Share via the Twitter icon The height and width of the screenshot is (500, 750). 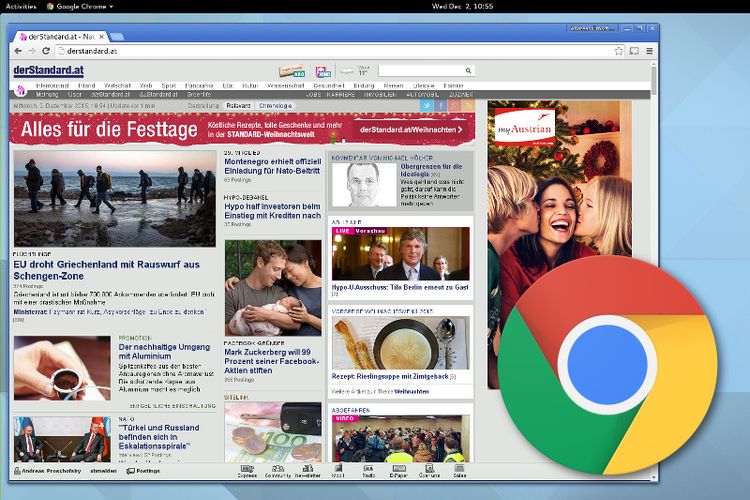426,105
